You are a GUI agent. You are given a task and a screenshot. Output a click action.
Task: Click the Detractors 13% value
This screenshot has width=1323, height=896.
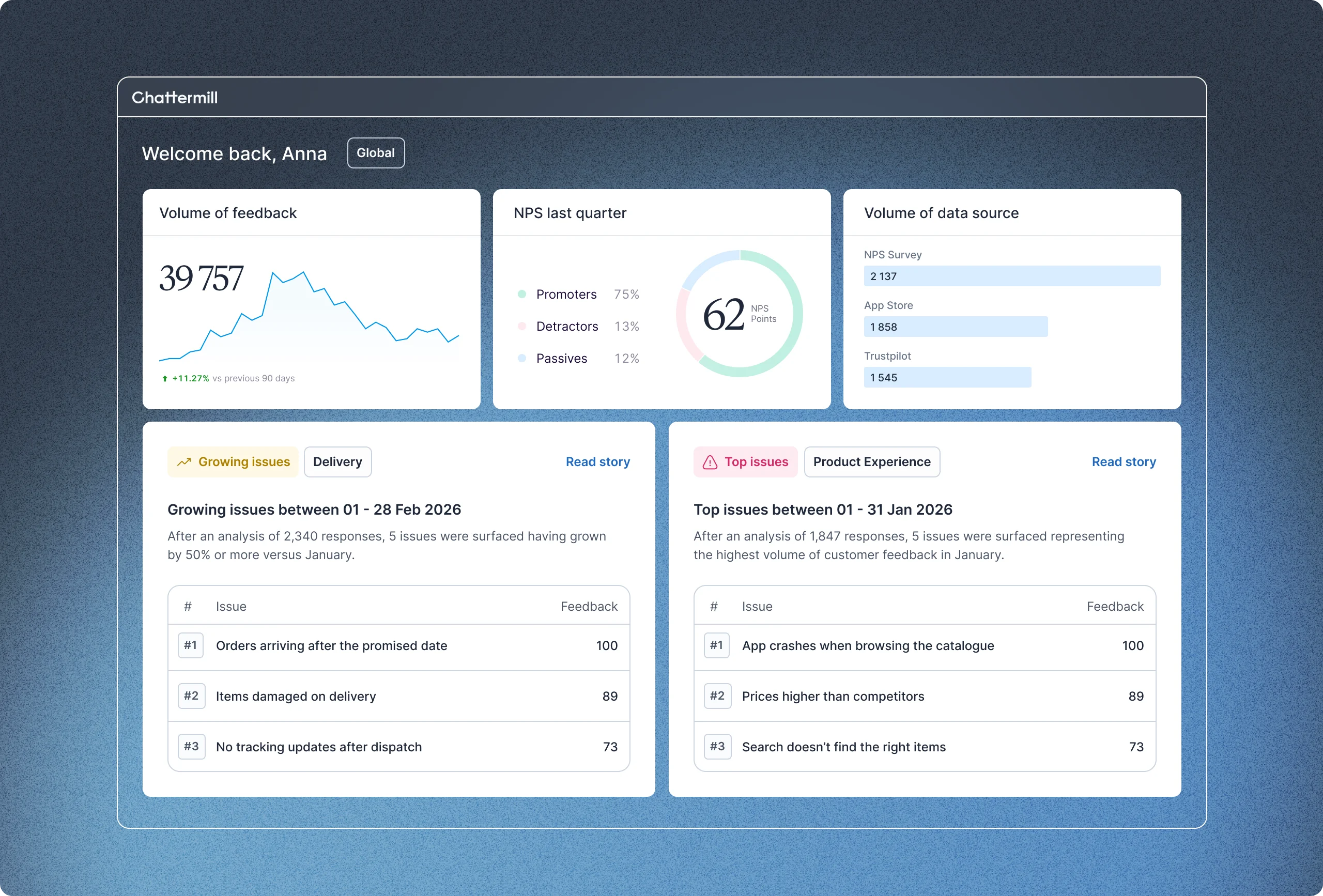626,326
